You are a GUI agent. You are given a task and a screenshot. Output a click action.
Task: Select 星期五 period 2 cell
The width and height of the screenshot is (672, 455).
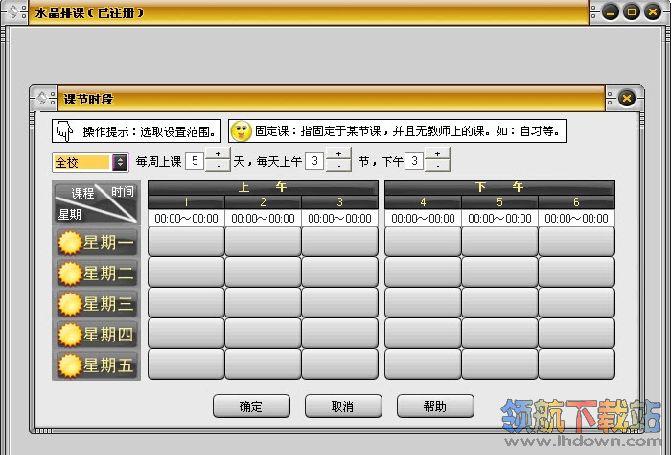tap(263, 364)
